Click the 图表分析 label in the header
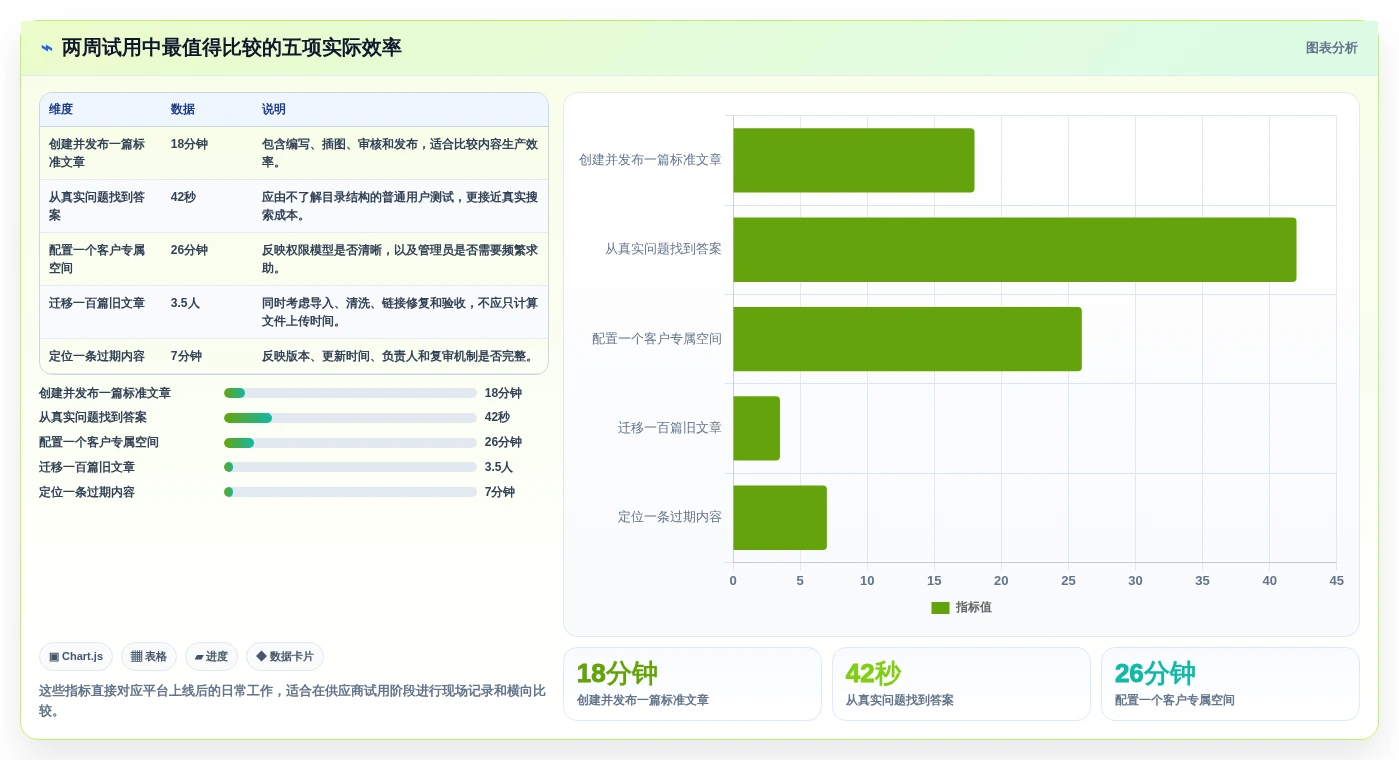 [1331, 48]
